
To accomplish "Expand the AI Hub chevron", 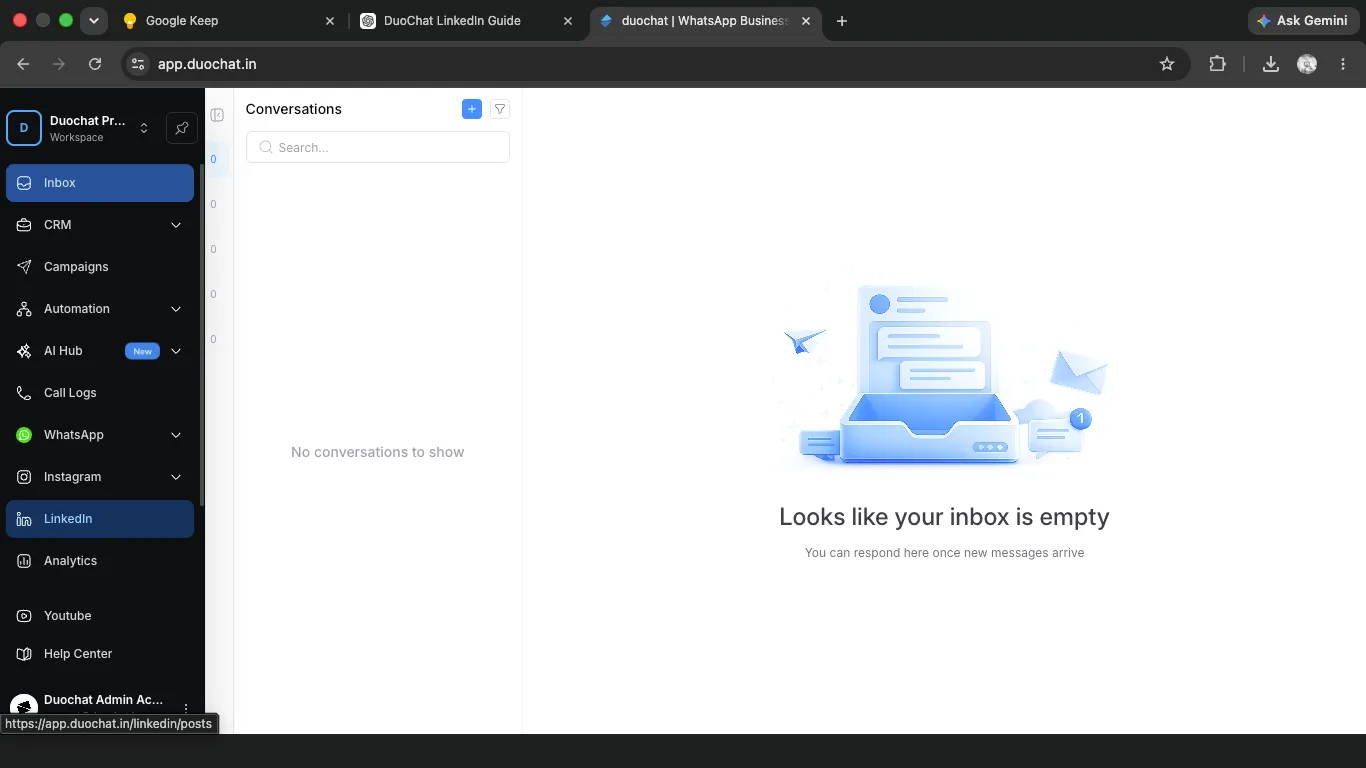I will click(x=176, y=351).
